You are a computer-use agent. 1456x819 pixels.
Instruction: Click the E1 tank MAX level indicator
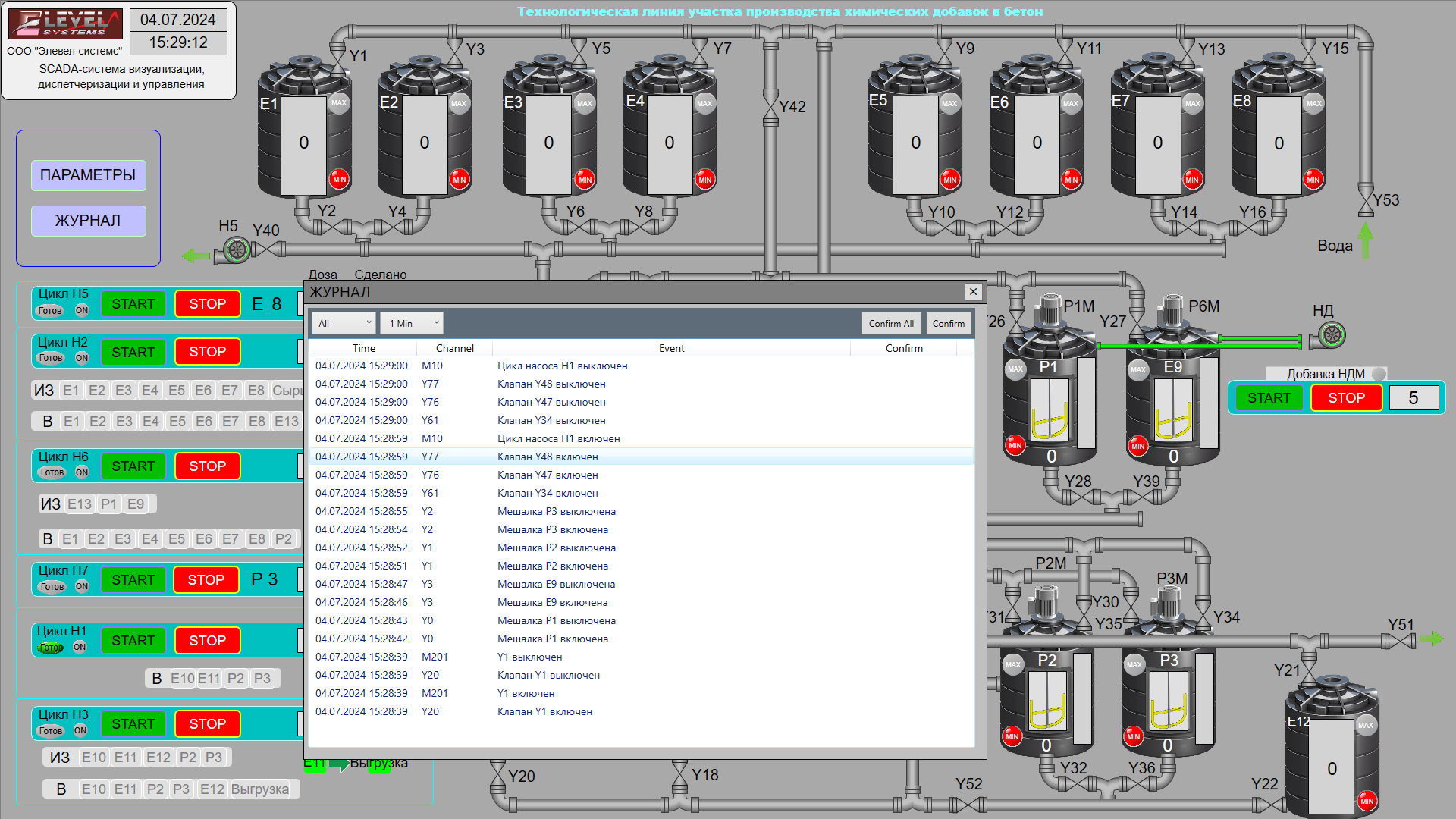338,103
